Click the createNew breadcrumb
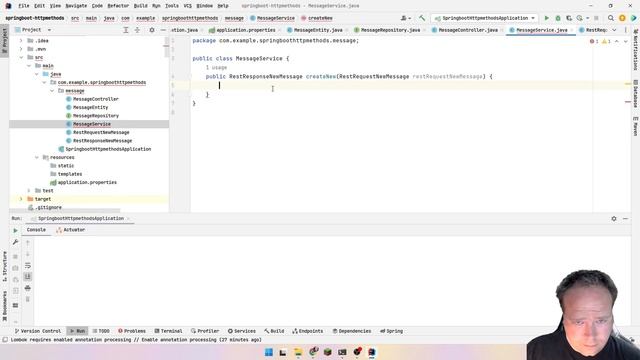The image size is (640, 360). (317, 18)
